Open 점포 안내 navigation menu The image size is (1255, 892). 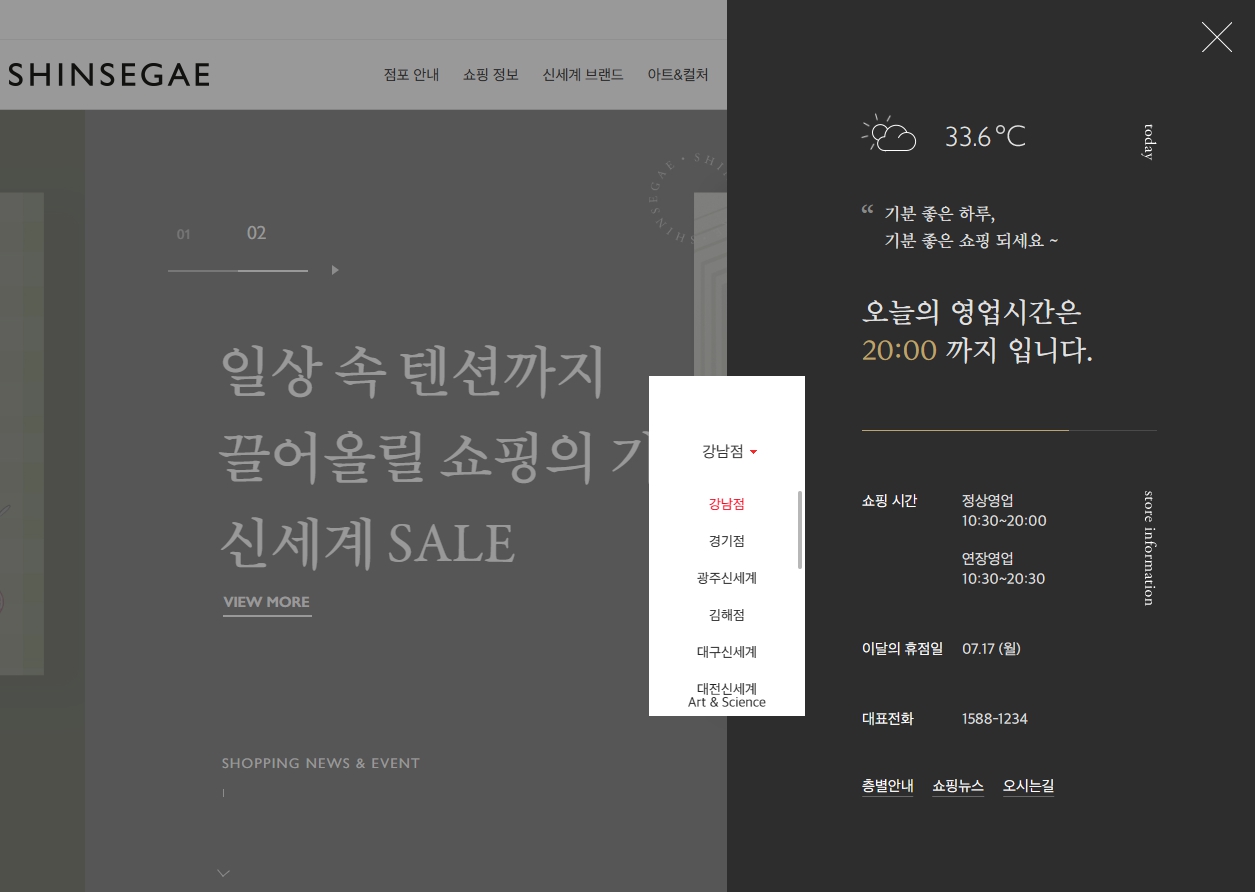(411, 75)
